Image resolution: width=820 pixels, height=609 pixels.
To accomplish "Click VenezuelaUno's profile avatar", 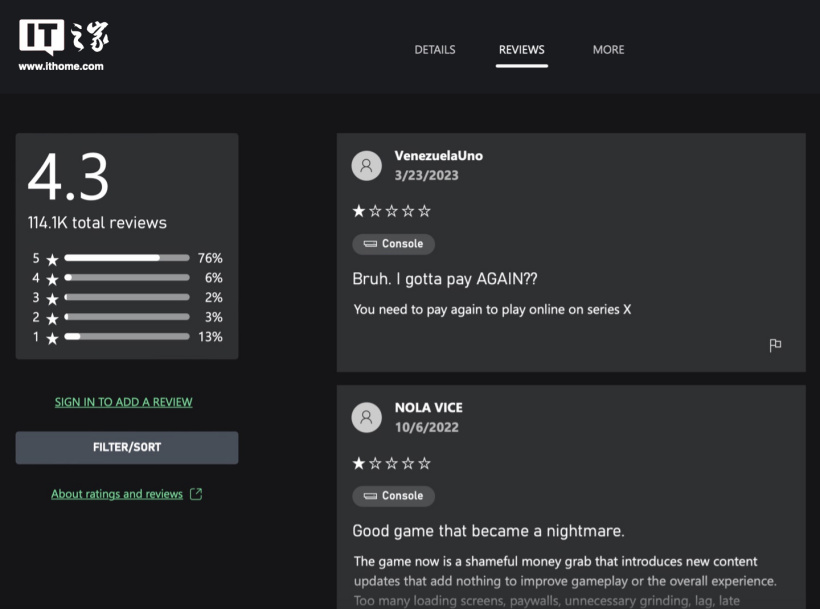I will click(367, 166).
